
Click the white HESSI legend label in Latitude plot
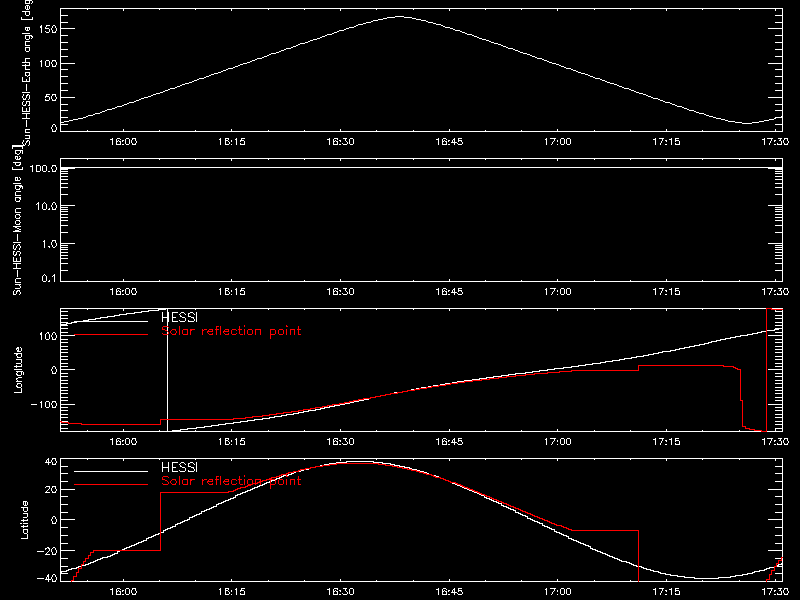tap(179, 467)
